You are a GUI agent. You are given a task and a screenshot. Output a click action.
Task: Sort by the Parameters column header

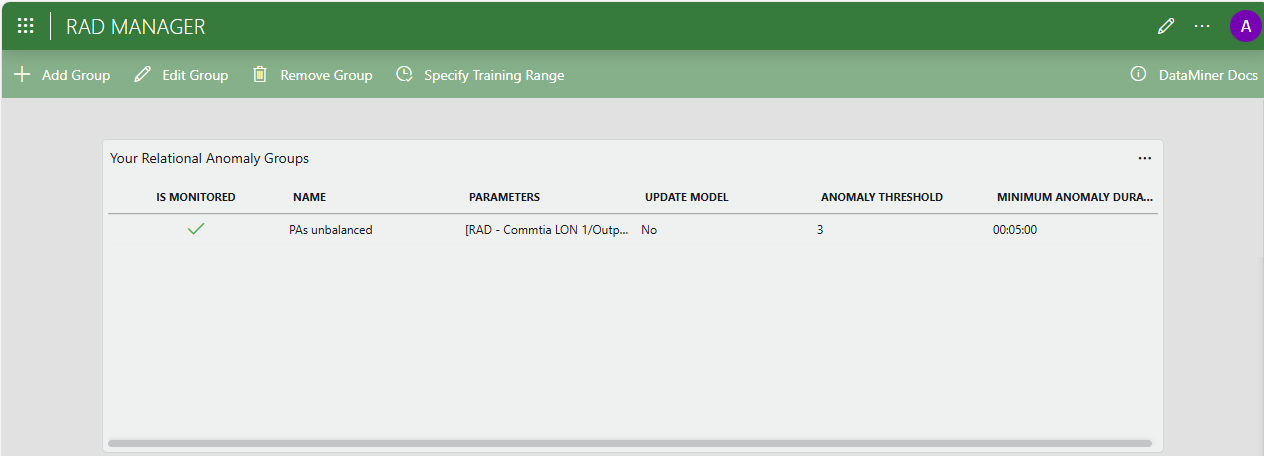click(x=504, y=197)
